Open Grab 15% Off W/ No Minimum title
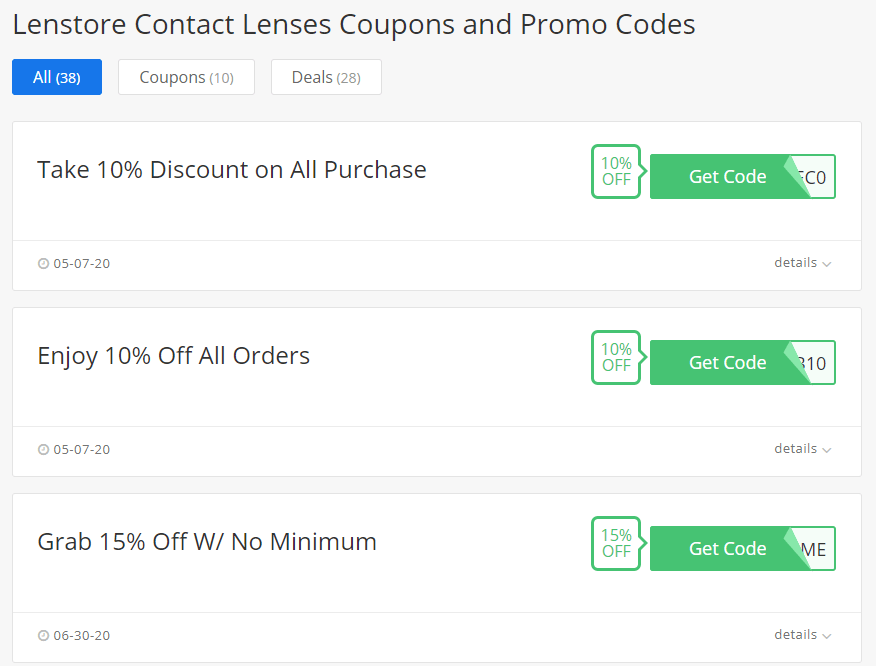The width and height of the screenshot is (876, 666). tap(207, 542)
